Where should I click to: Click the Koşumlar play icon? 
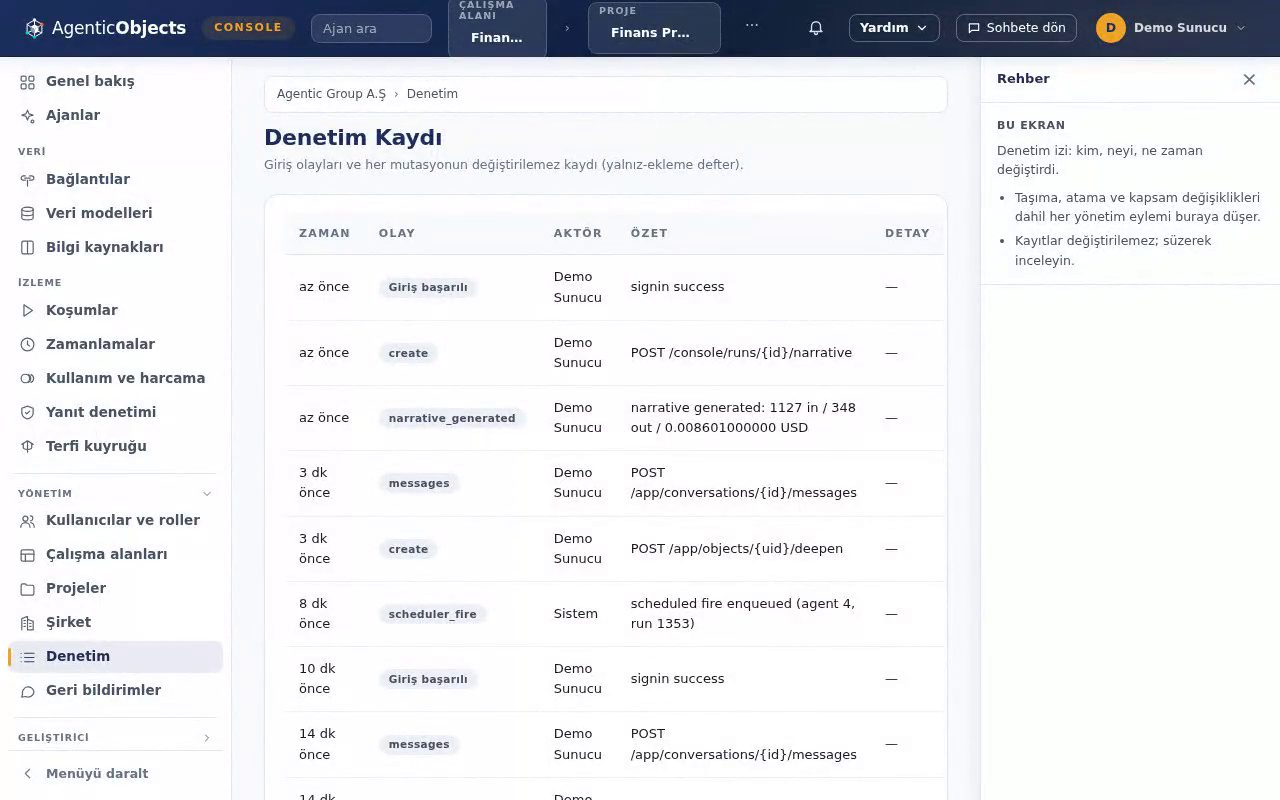tap(28, 311)
